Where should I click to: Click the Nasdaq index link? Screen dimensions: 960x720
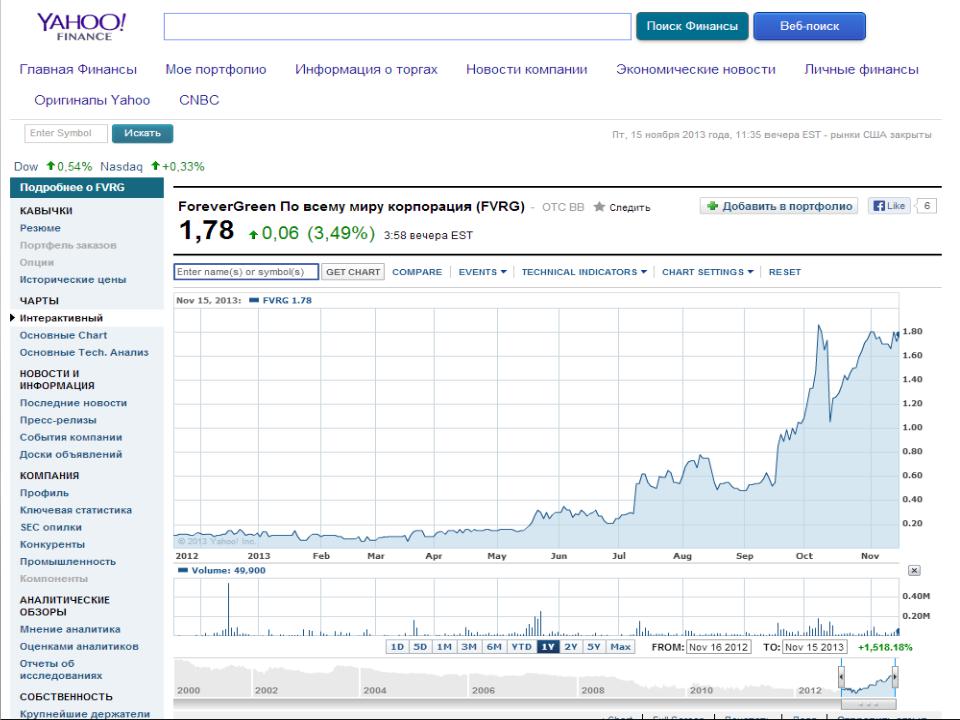tap(121, 167)
